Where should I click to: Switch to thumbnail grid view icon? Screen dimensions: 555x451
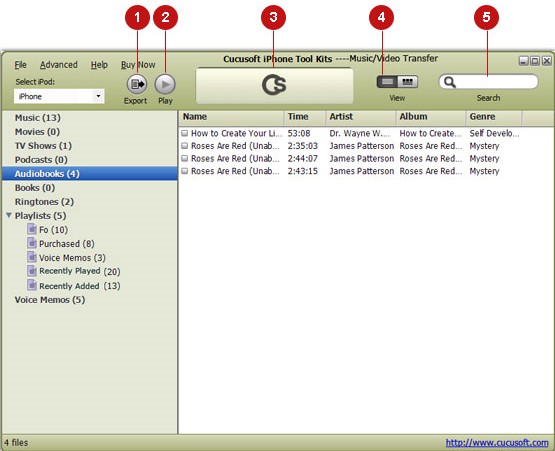408,82
